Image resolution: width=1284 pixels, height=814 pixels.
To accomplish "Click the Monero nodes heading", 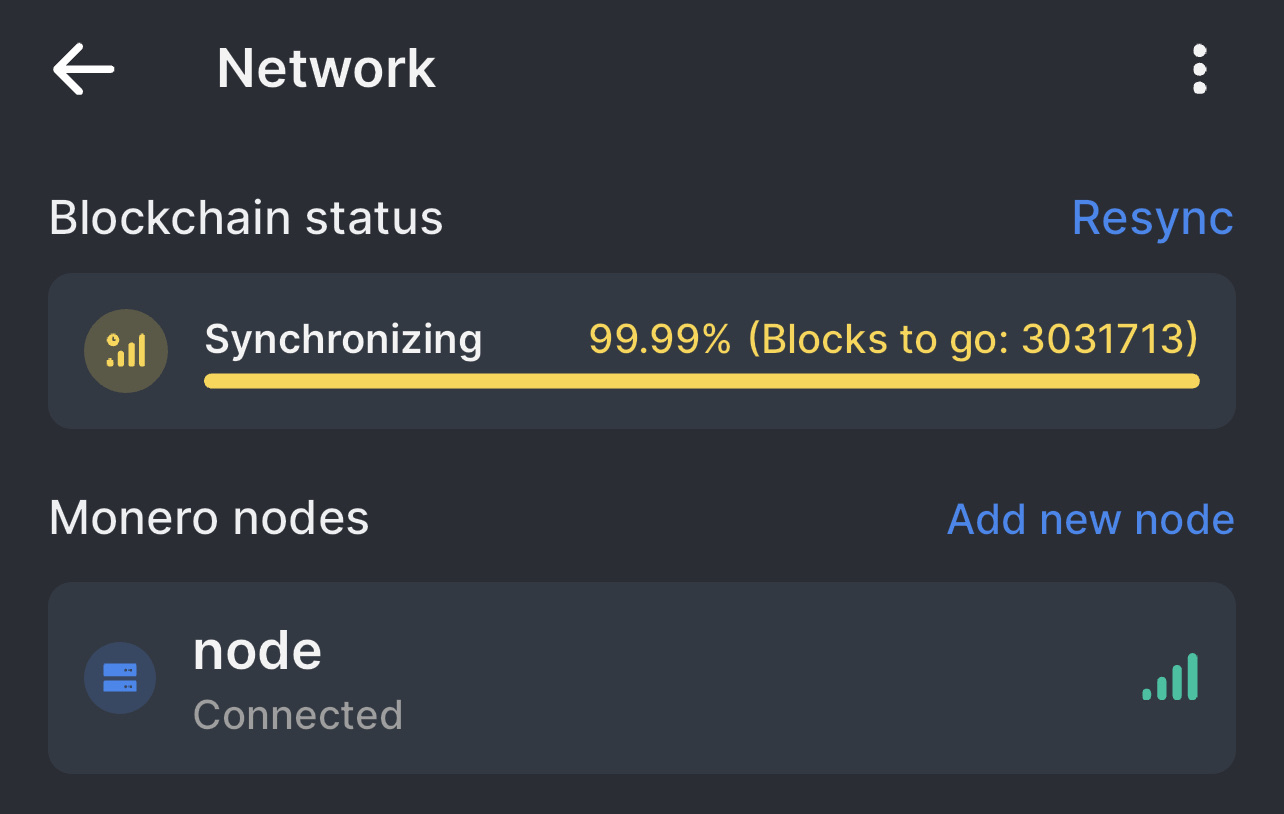I will coord(209,519).
